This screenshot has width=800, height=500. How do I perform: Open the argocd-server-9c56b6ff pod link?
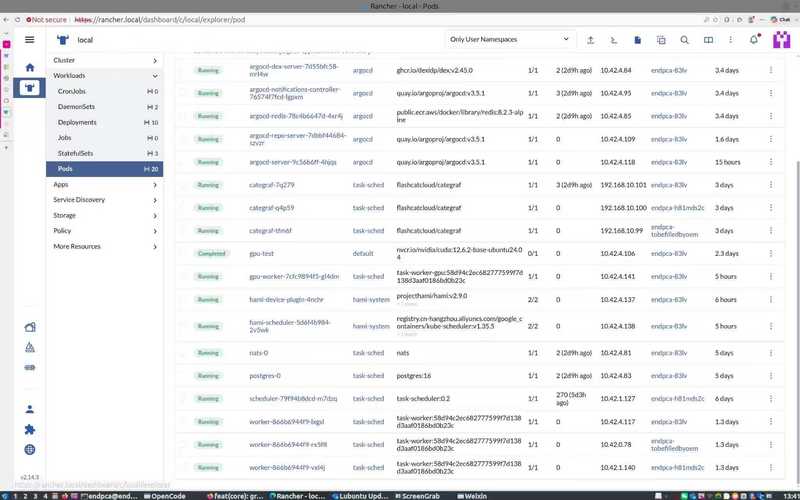click(293, 162)
